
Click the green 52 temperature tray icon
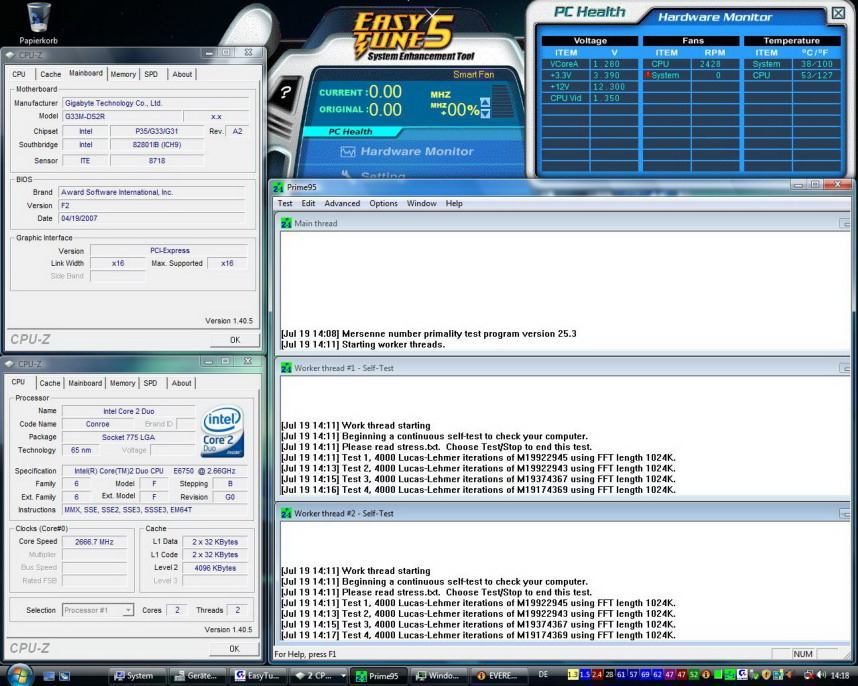coord(694,675)
